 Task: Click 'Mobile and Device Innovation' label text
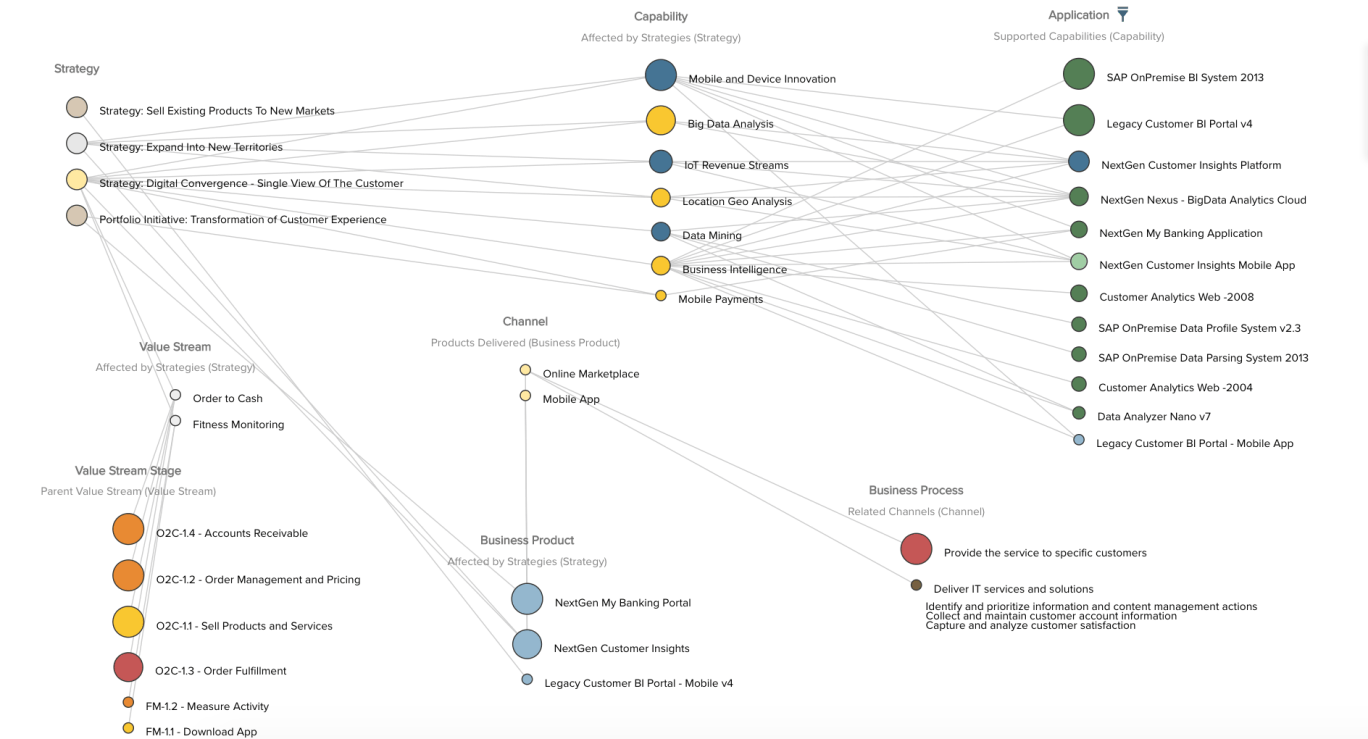(762, 79)
